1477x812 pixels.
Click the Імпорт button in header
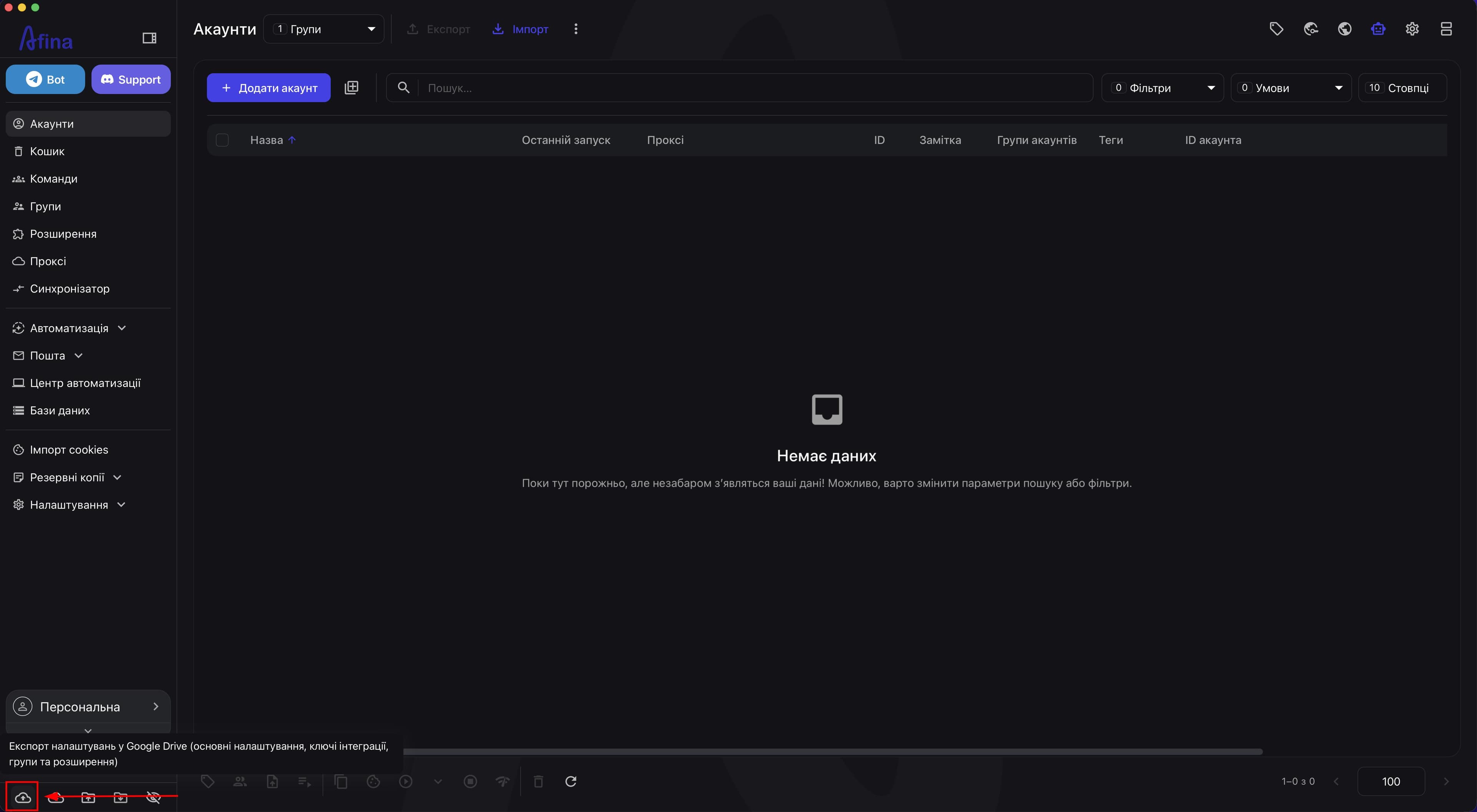521,29
